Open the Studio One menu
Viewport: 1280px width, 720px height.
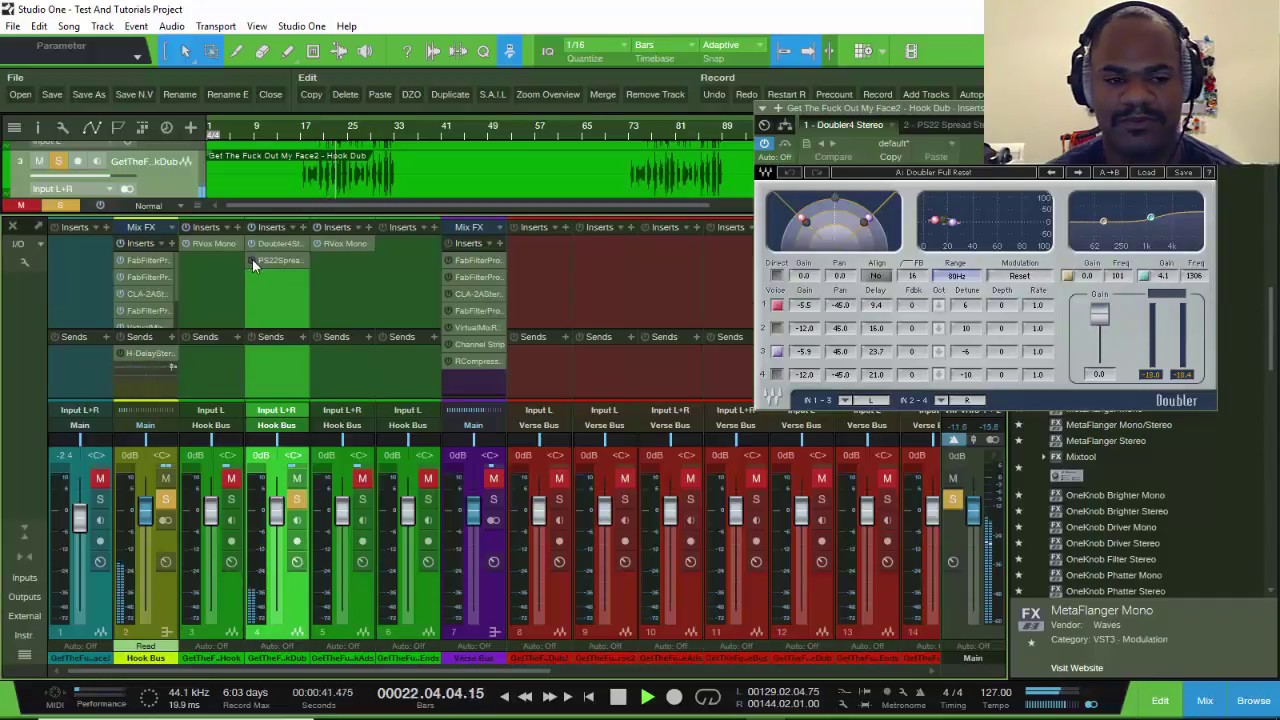[x=301, y=26]
